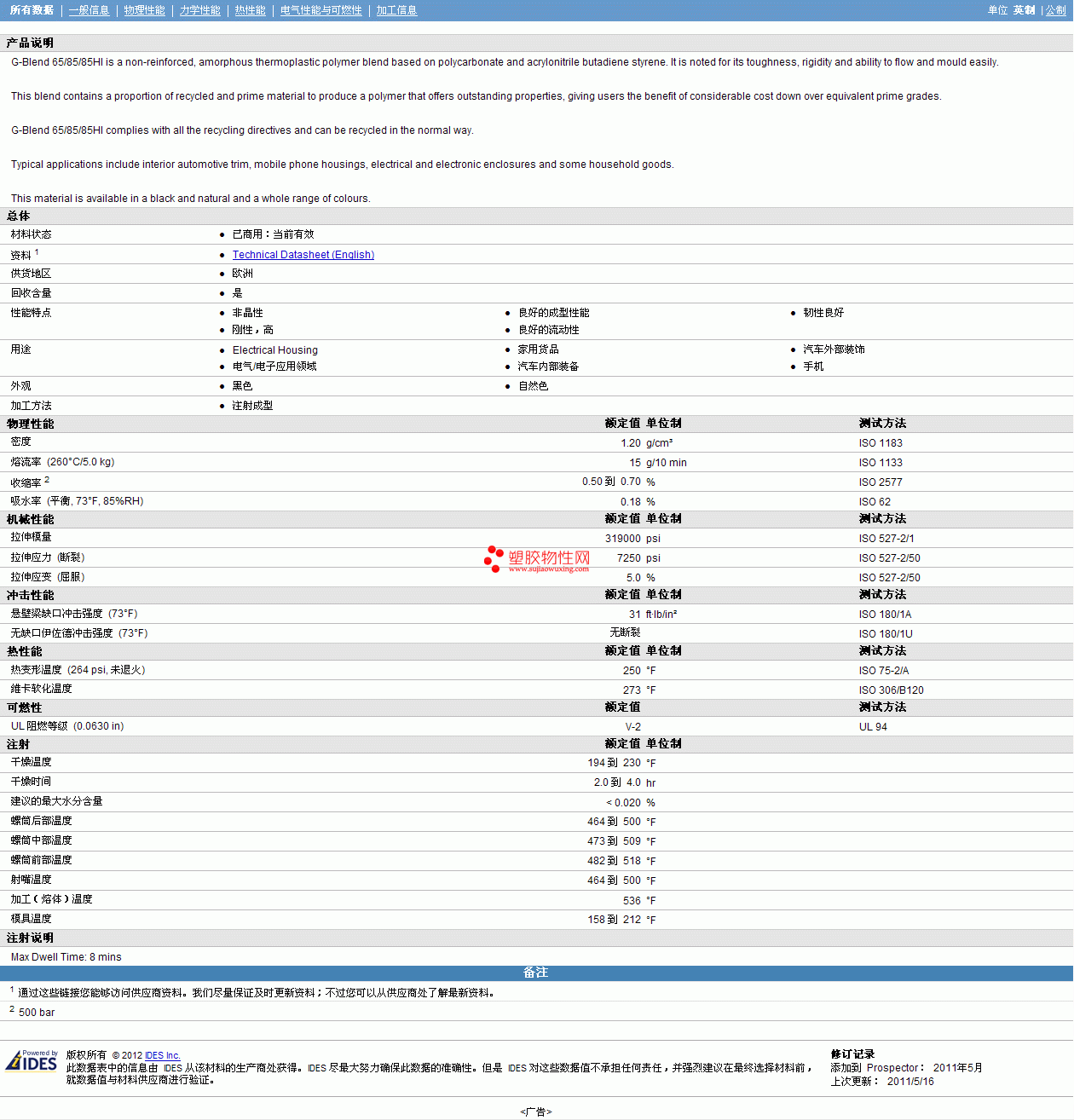The image size is (1074, 1120).
Task: Click the 广告 label at page bottom
Action: [x=536, y=1111]
